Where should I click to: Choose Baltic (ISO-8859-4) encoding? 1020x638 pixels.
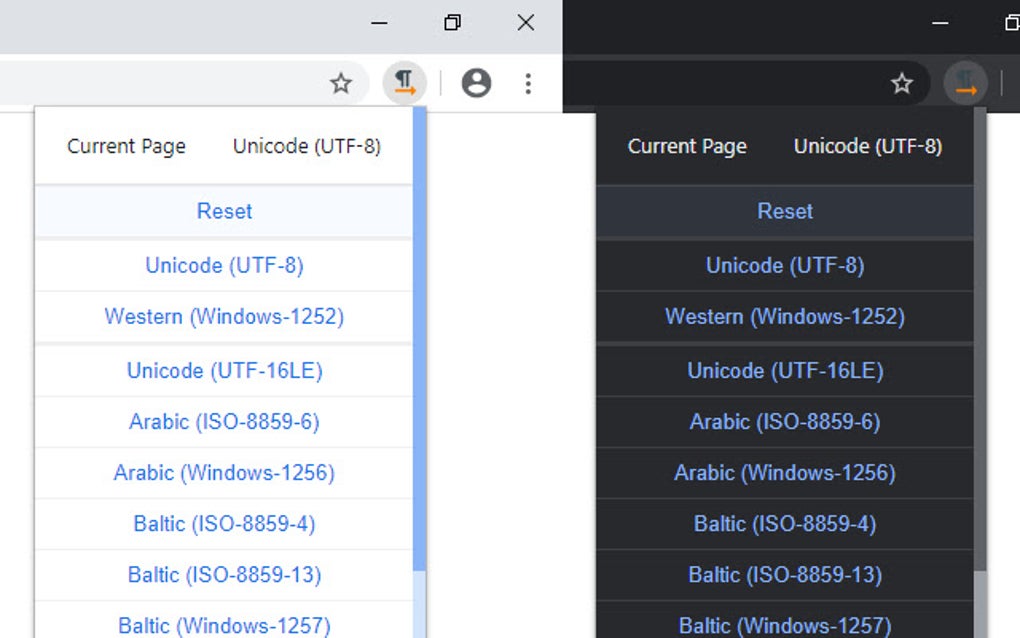click(x=224, y=523)
